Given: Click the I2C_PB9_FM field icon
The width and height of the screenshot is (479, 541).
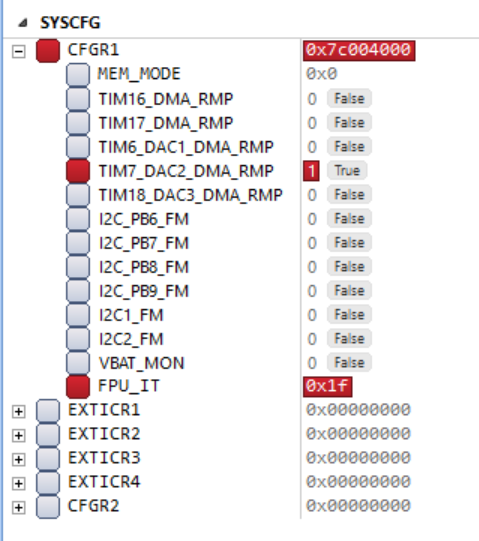Looking at the screenshot, I should 78,291.
